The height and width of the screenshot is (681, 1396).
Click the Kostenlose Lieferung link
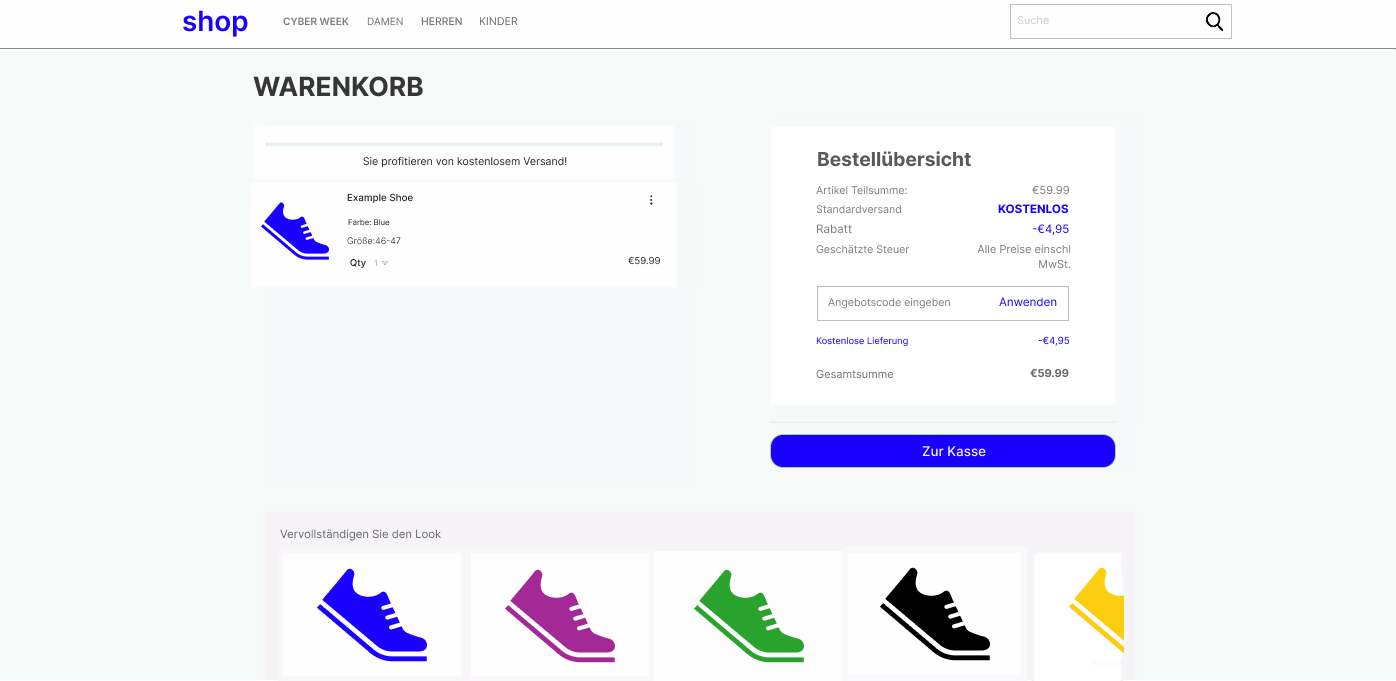click(x=862, y=341)
